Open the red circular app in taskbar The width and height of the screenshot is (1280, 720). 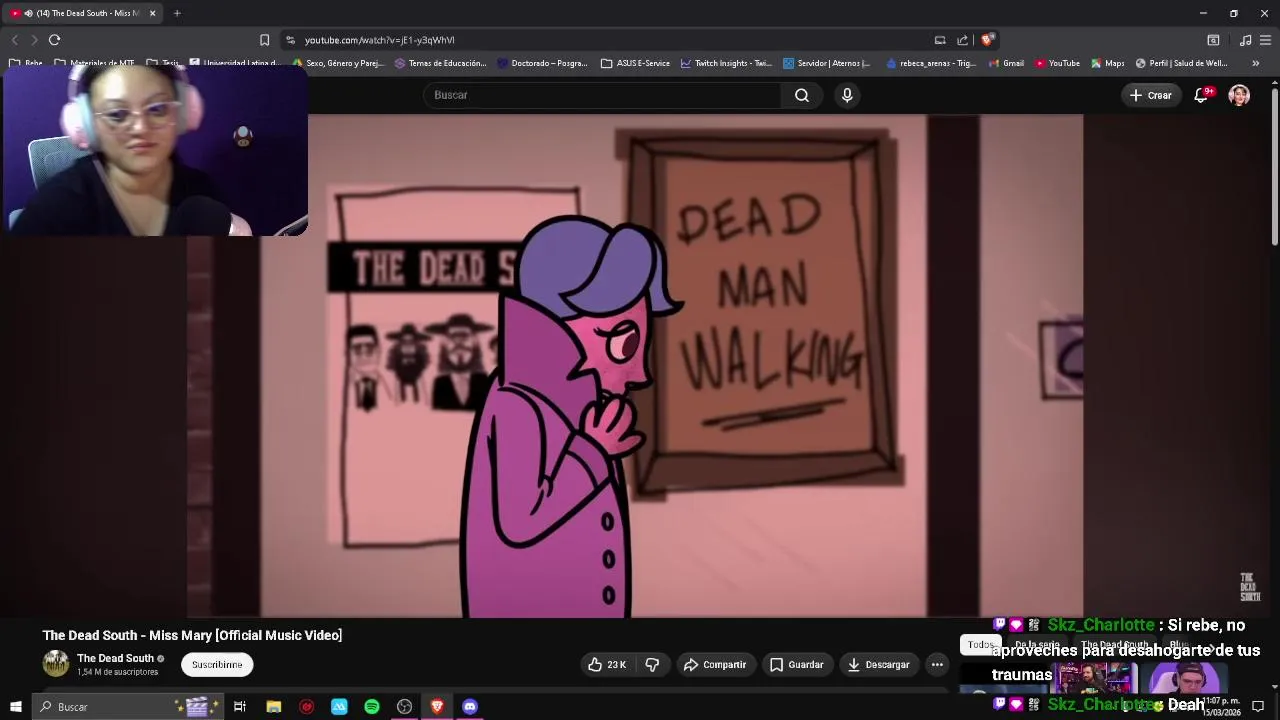pyautogui.click(x=306, y=707)
